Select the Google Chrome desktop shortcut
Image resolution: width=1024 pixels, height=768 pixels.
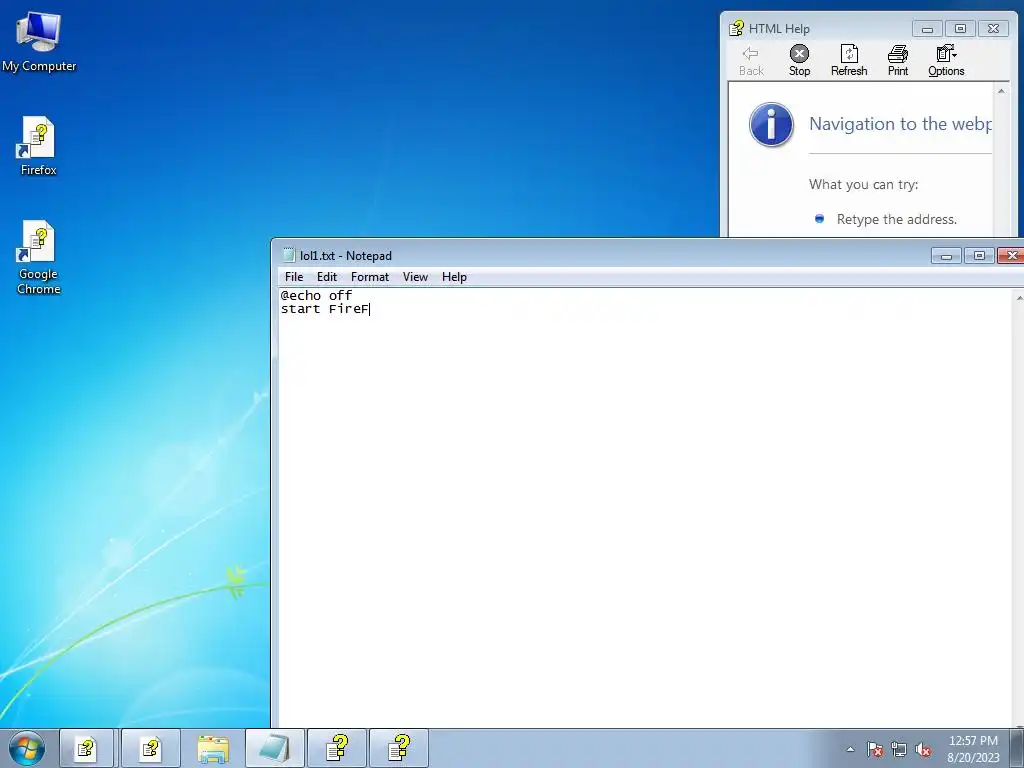[x=39, y=257]
